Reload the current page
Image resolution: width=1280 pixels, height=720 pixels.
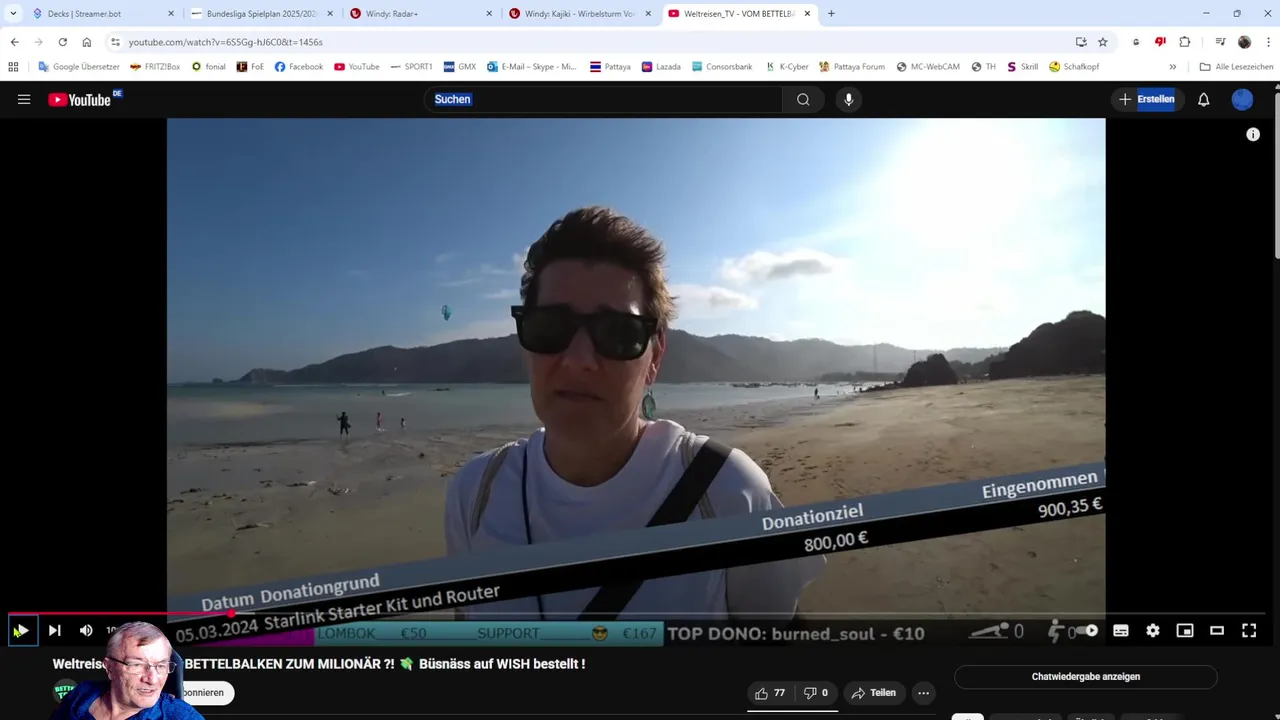62,42
